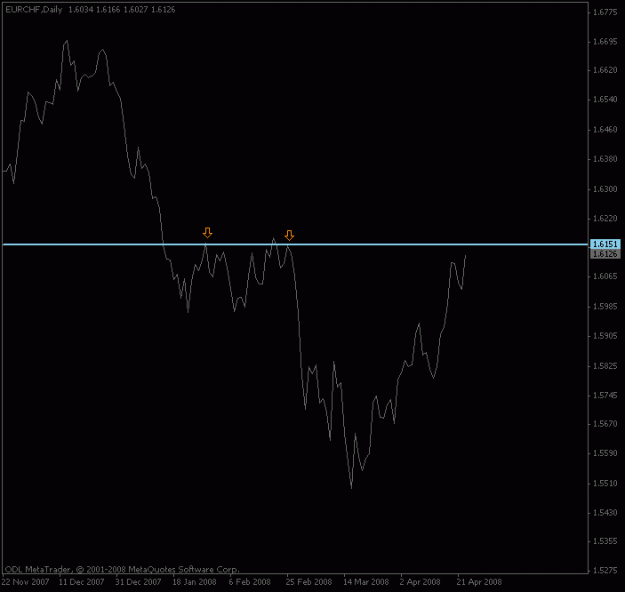
Task: Click the 14 Mar 2008 date label
Action: coord(366,582)
